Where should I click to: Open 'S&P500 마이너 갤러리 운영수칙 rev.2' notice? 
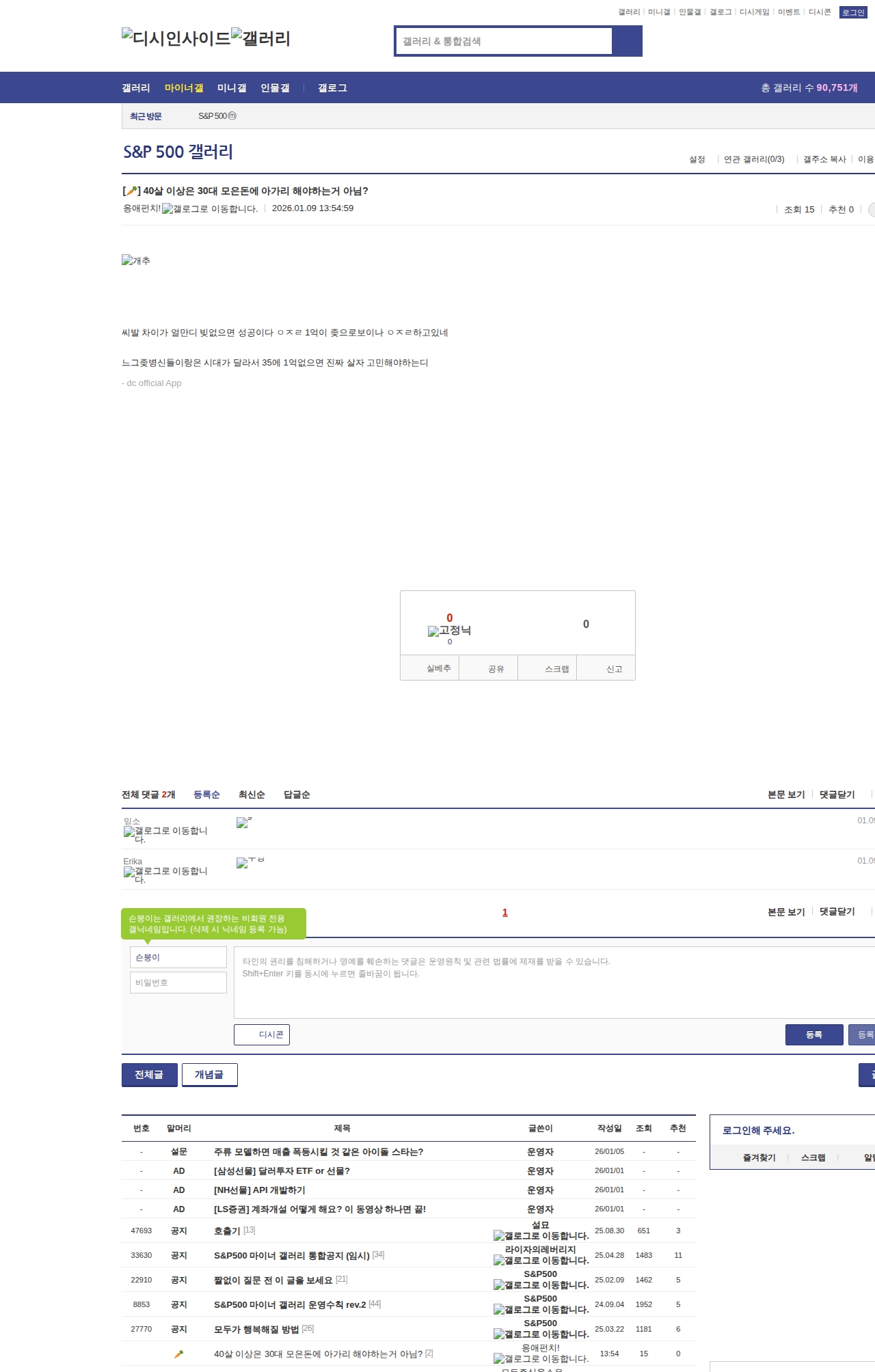(x=290, y=1304)
